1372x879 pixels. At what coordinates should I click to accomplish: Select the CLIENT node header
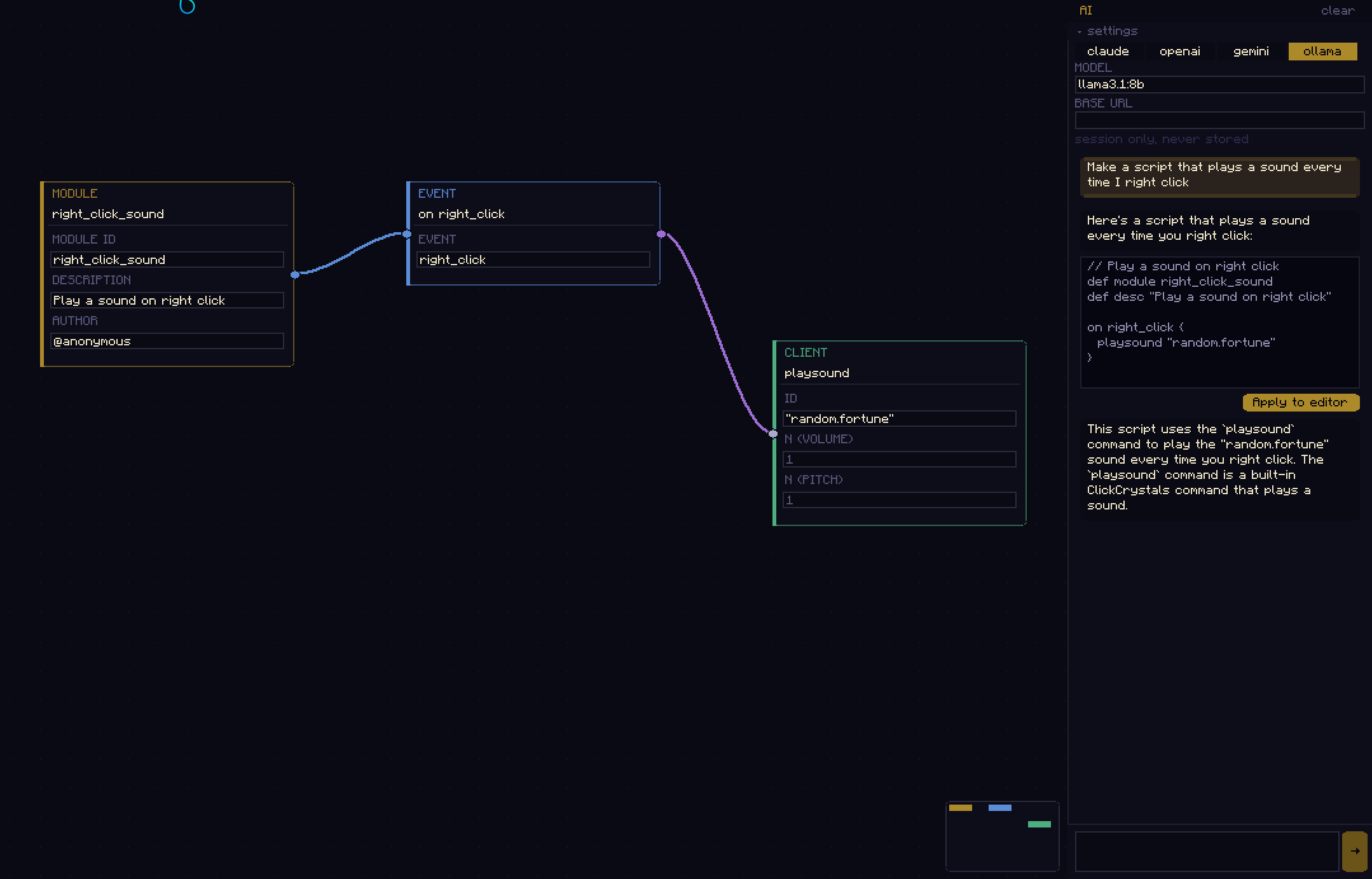click(806, 352)
